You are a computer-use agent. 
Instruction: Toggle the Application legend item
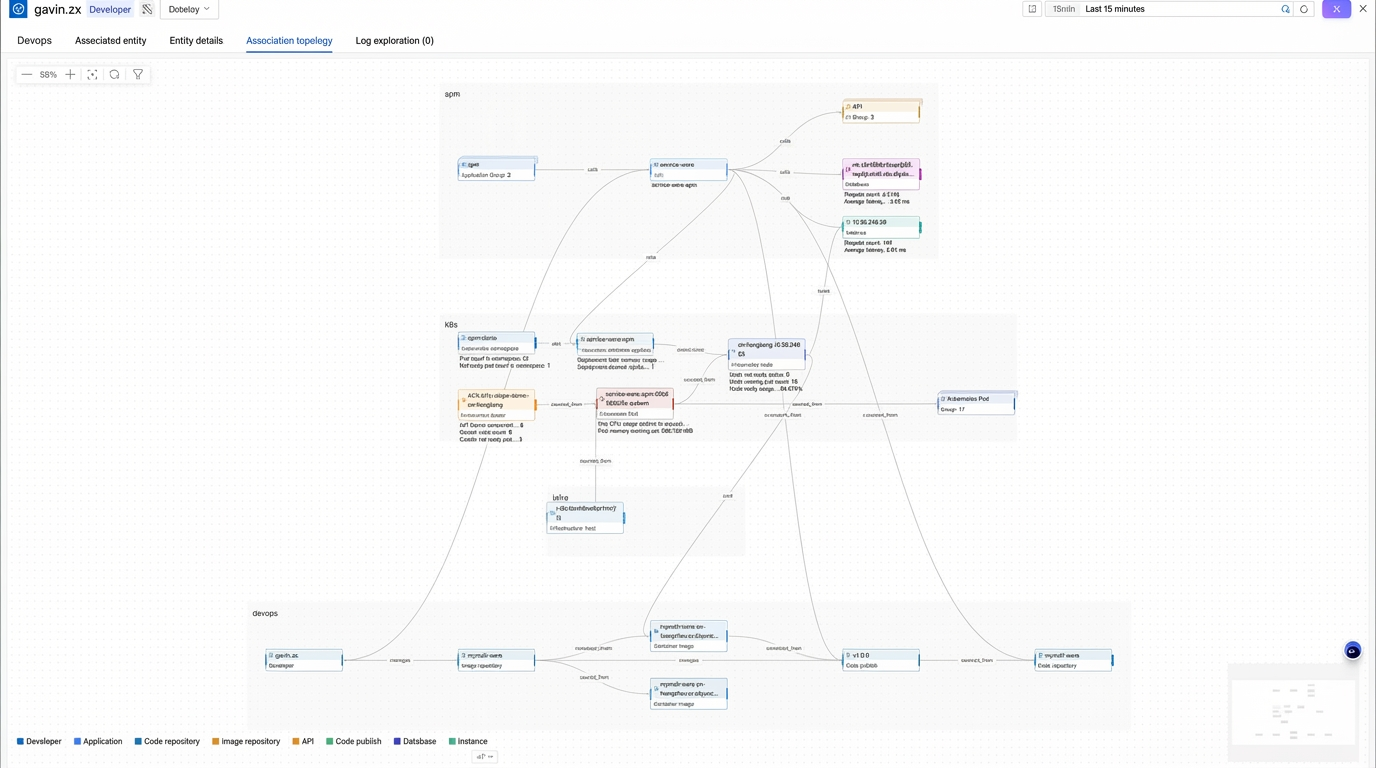(98, 742)
